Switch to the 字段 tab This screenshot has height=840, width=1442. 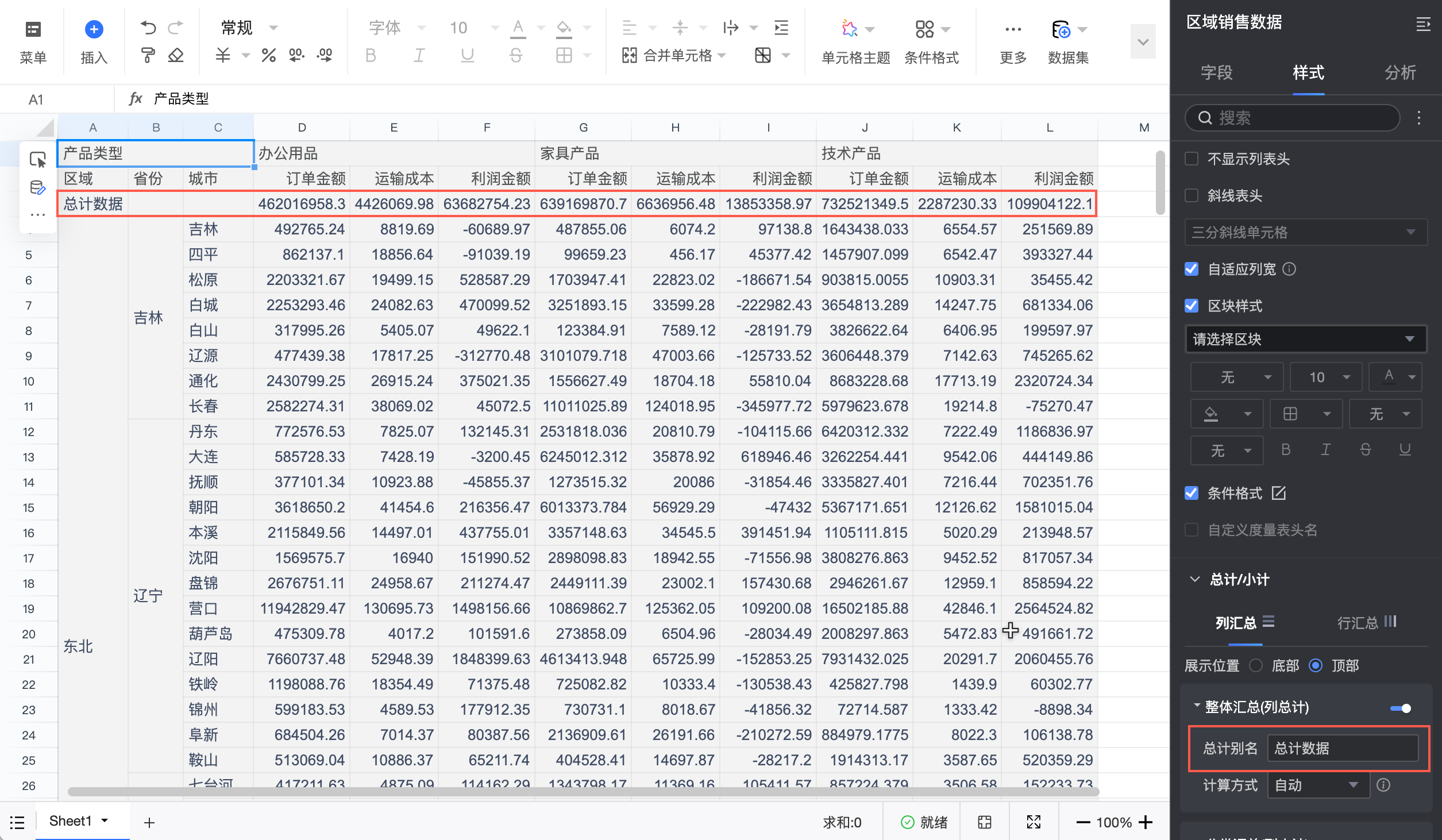pos(1216,72)
